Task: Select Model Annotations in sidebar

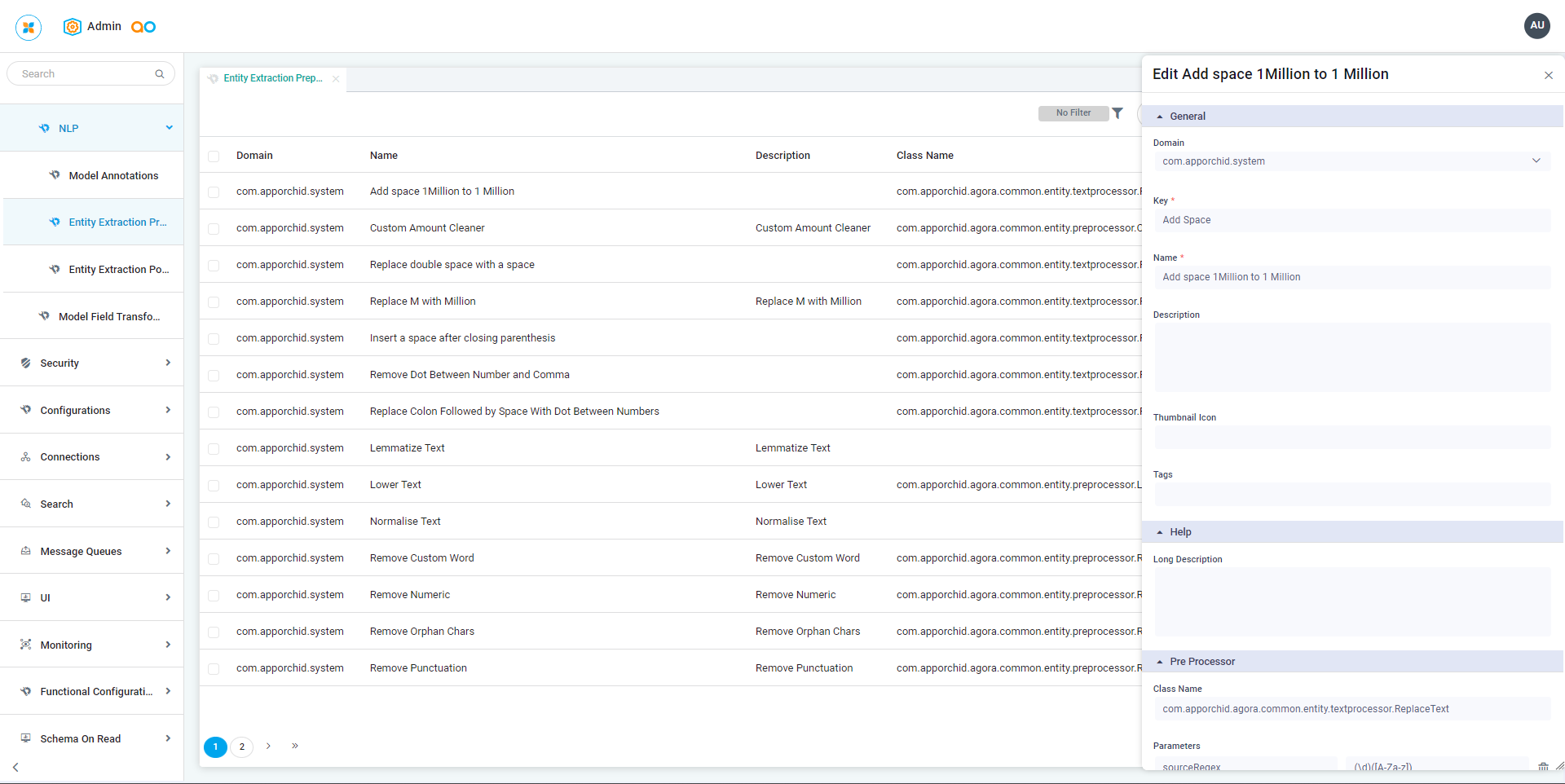Action: pyautogui.click(x=113, y=176)
